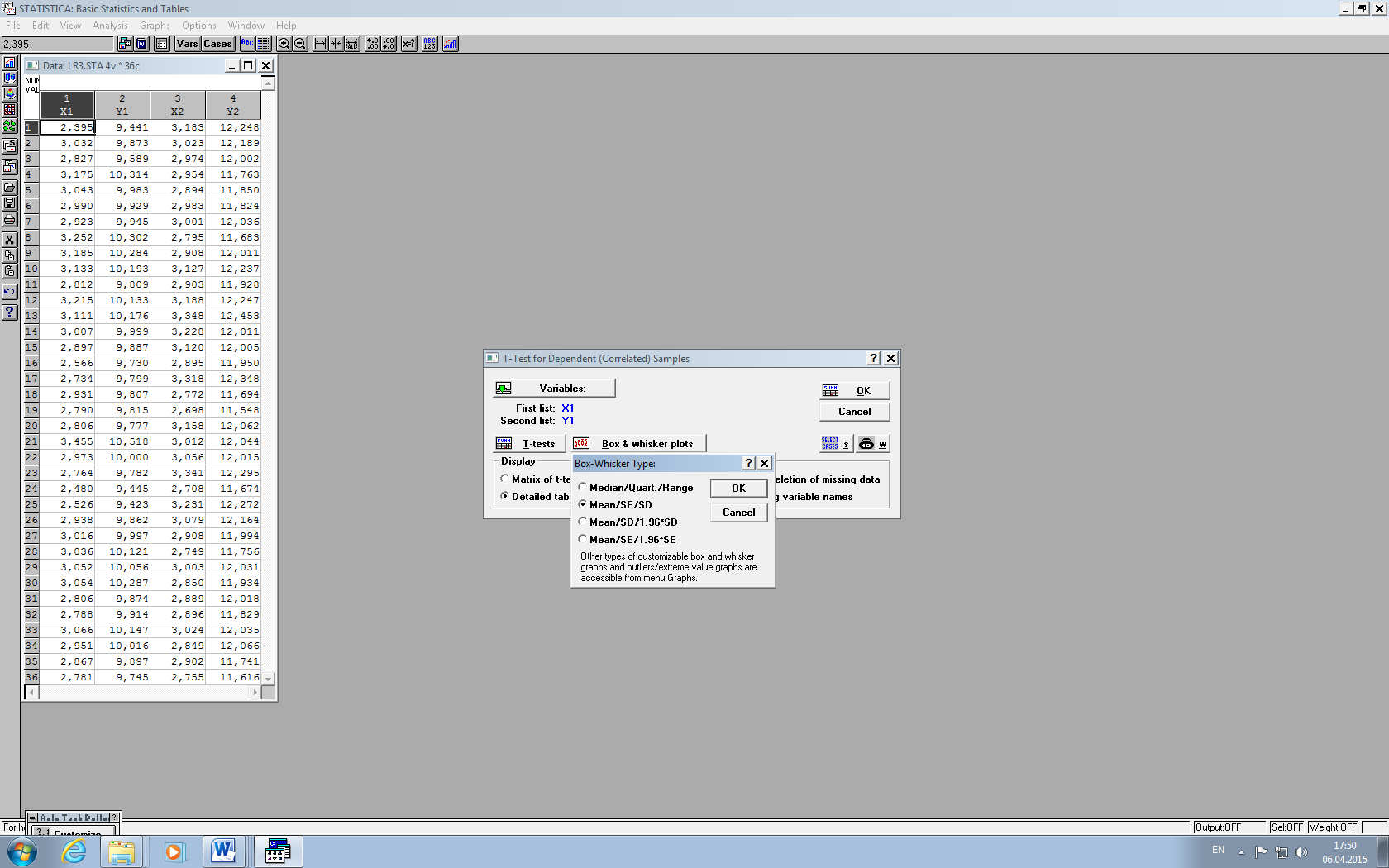The width and height of the screenshot is (1389, 868).
Task: Open the module switcher toolbar icon
Action: 125,44
